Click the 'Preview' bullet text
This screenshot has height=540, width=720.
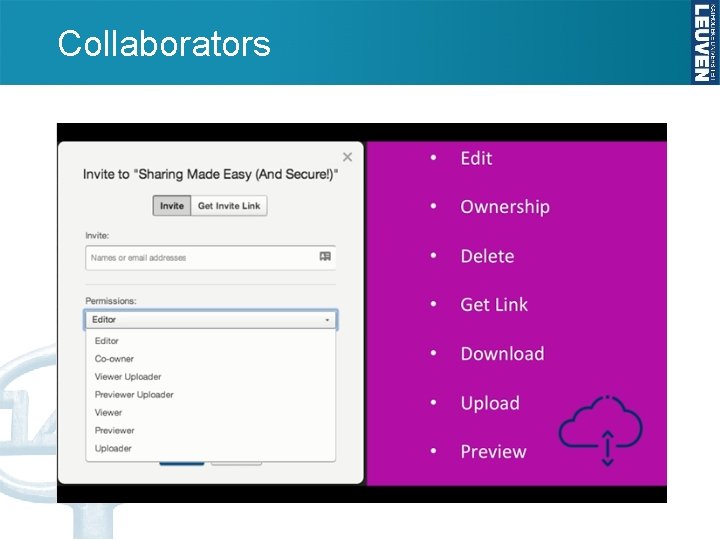[x=494, y=452]
